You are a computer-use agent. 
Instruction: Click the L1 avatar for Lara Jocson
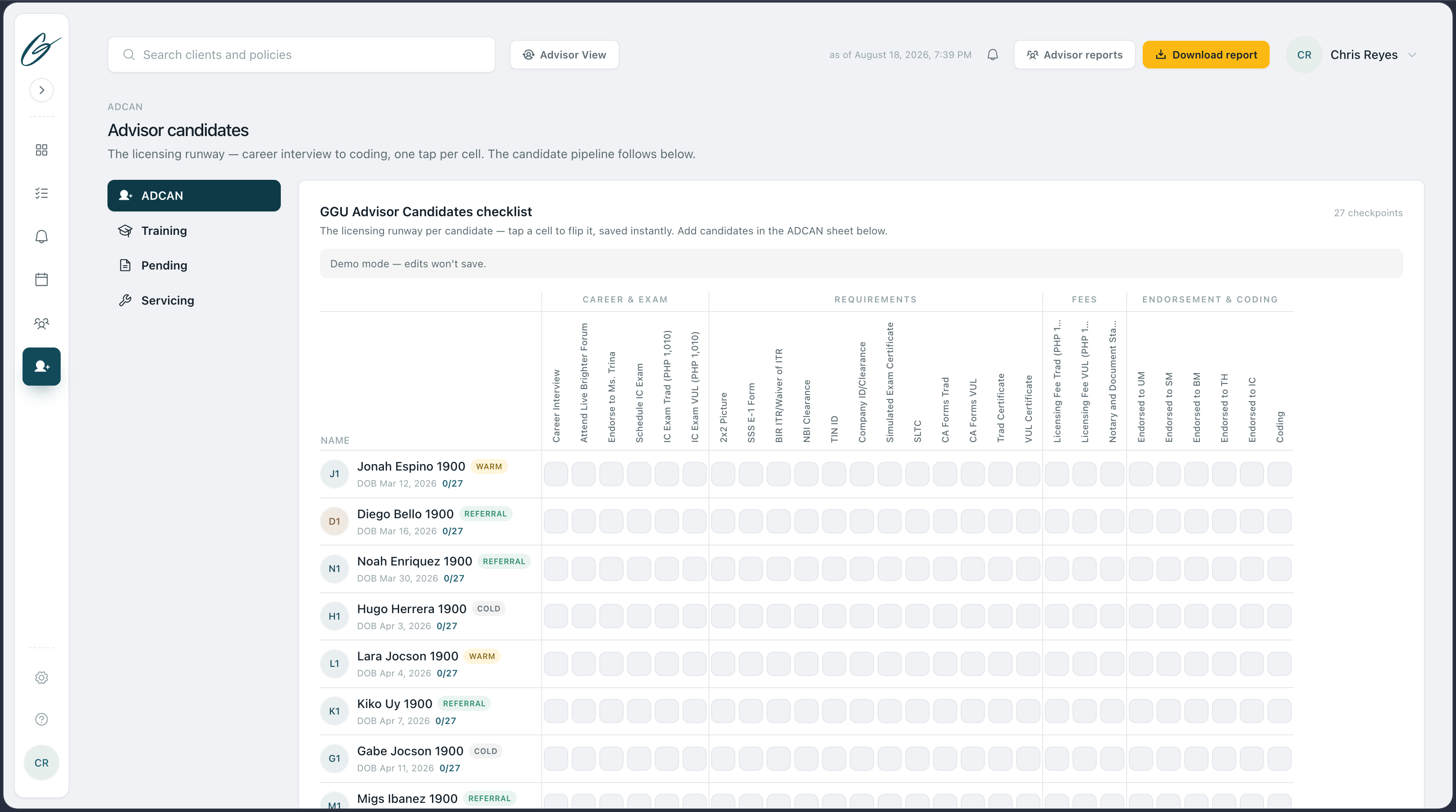point(335,663)
